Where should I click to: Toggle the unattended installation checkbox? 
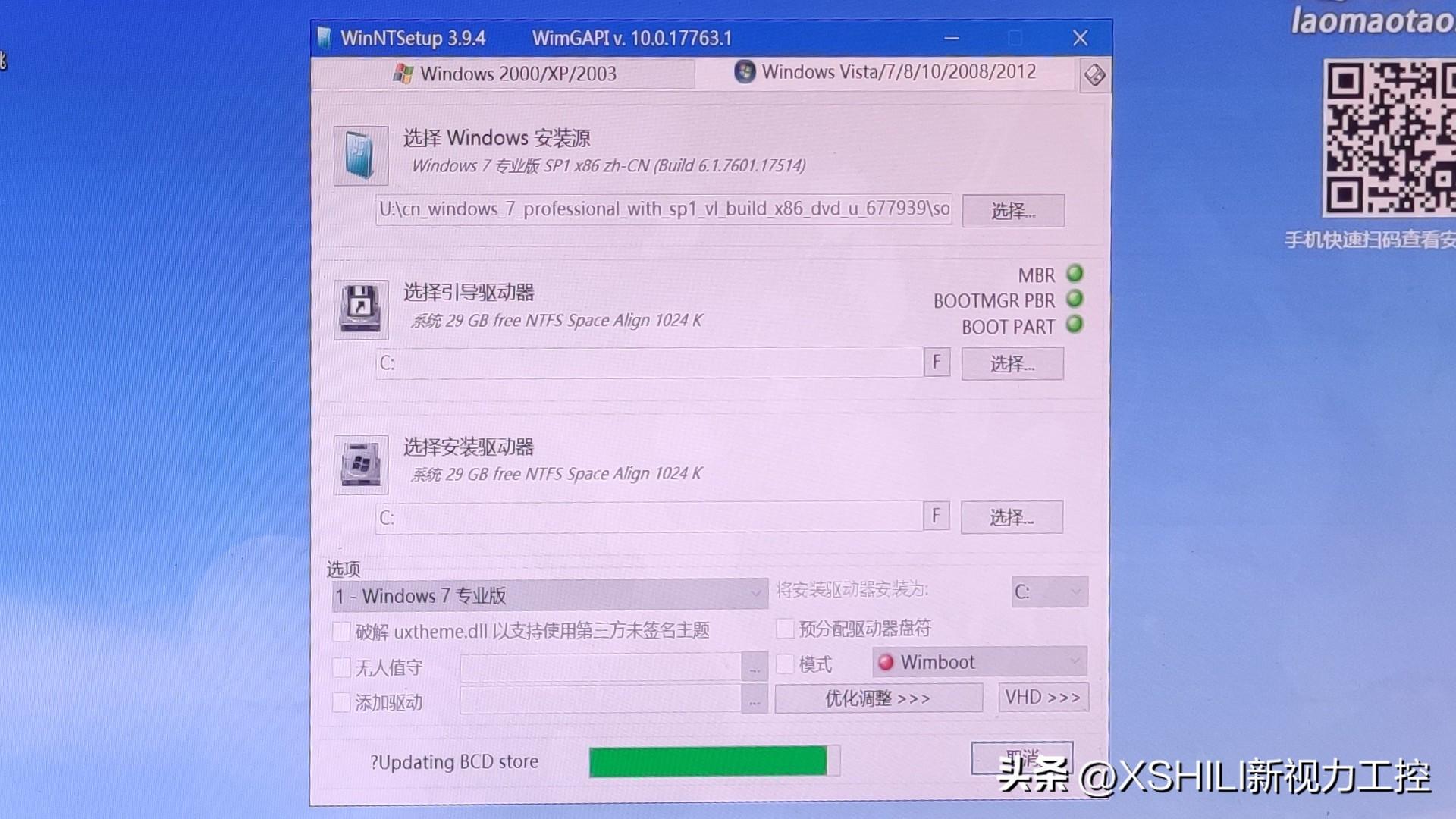point(337,665)
